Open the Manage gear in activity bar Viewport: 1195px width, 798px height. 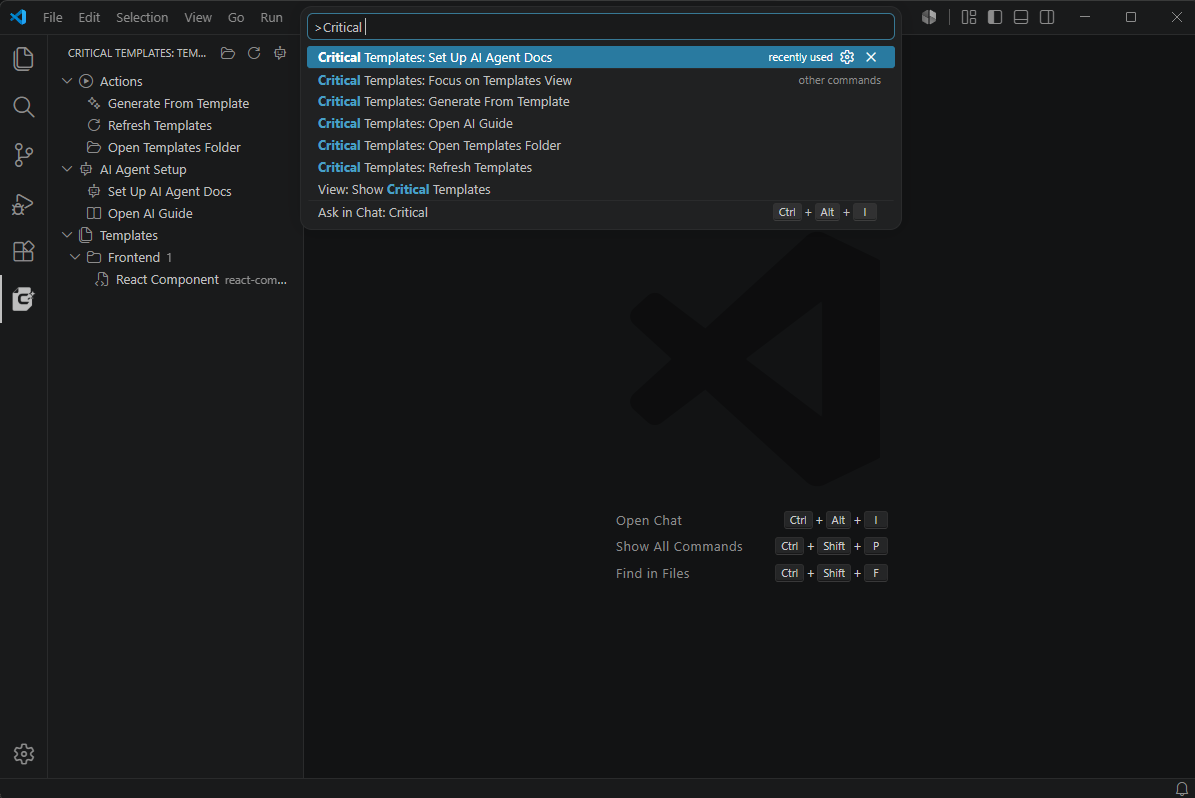coord(24,754)
